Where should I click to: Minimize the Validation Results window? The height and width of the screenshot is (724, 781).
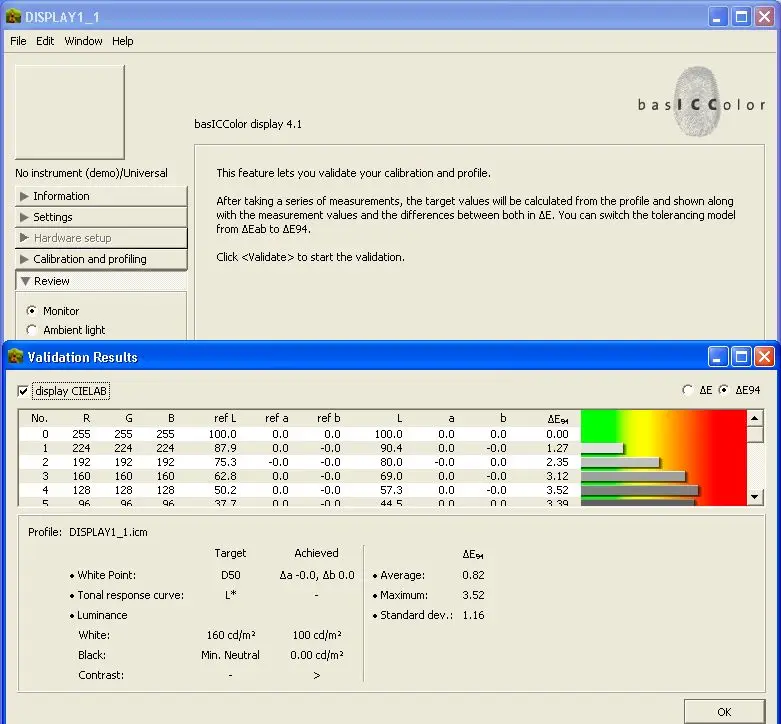click(x=717, y=357)
